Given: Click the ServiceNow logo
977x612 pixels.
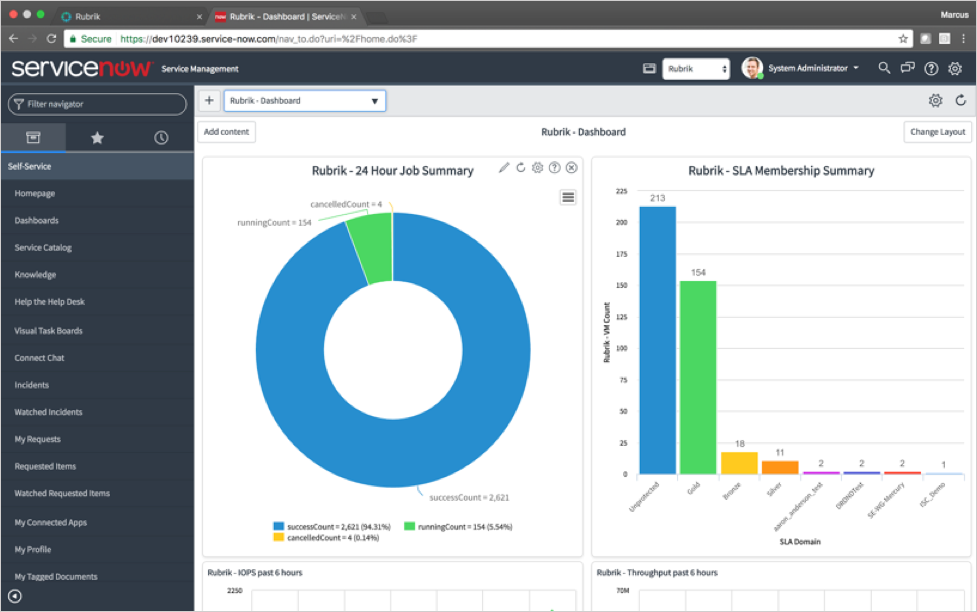Looking at the screenshot, I should (x=81, y=68).
